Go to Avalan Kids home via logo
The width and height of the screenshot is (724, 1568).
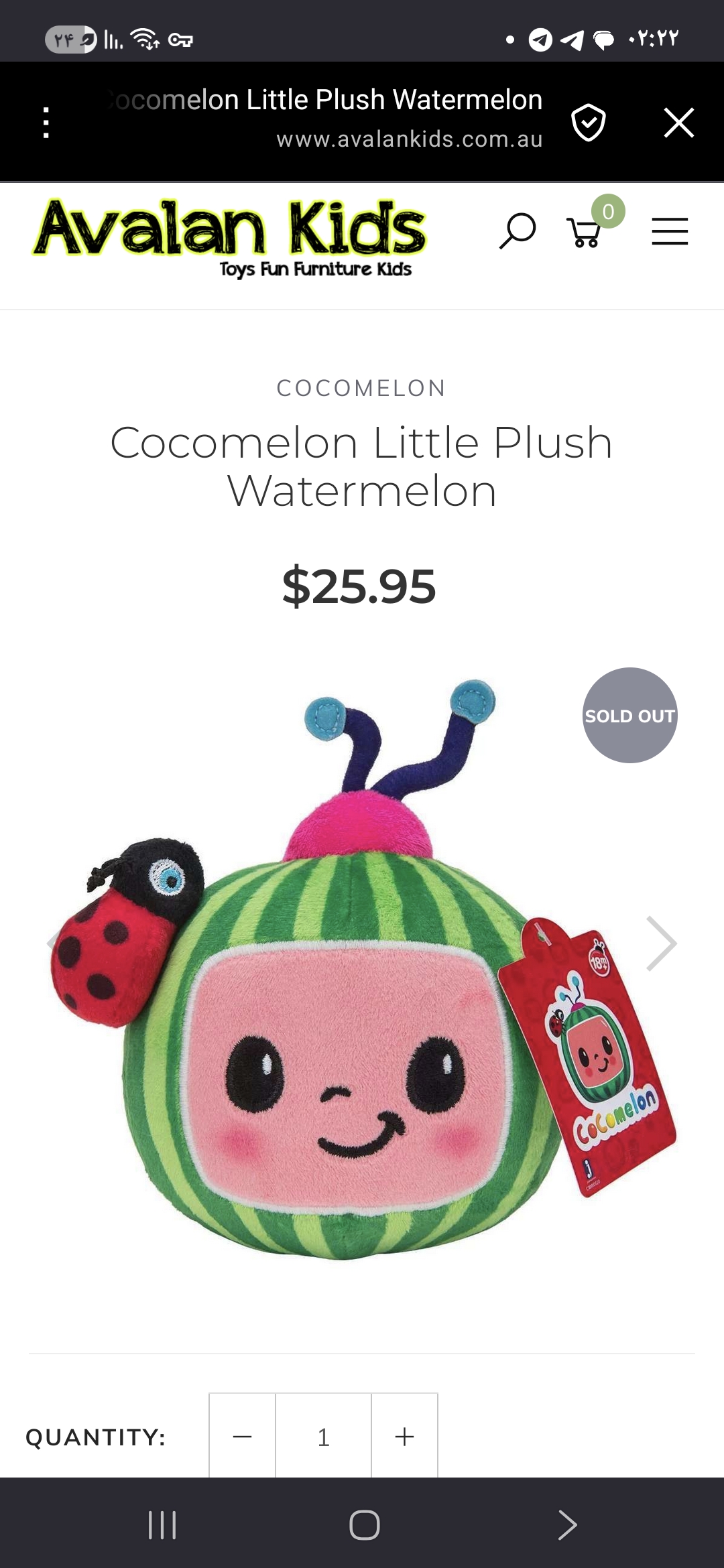point(229,237)
